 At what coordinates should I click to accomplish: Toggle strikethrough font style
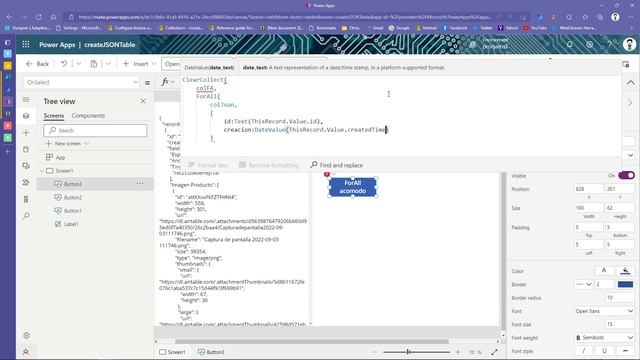coord(625,351)
